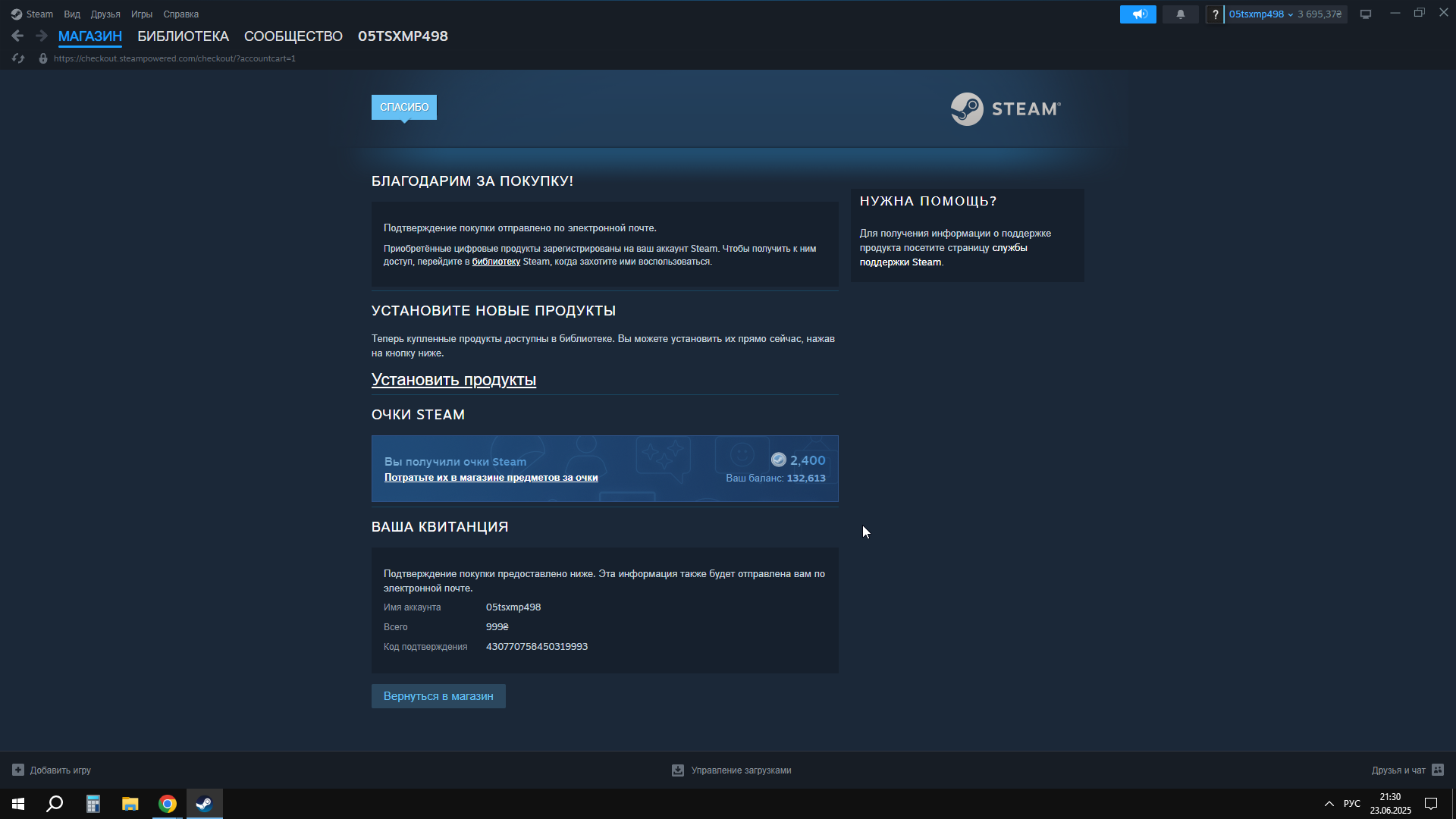Expand account menu 05tsxmp498
The width and height of the screenshot is (1456, 819).
(x=1260, y=14)
